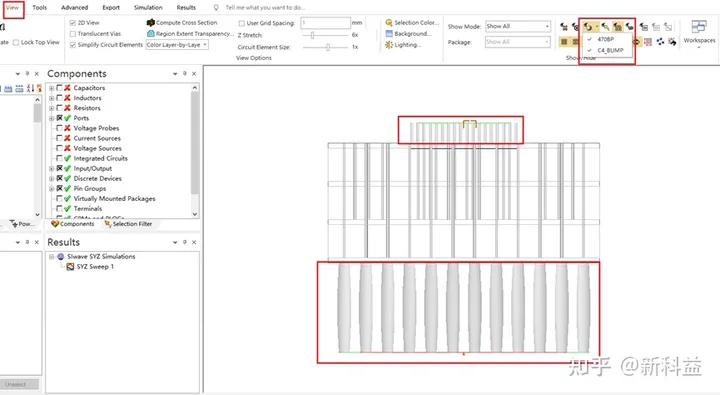Enable the User Grid Spacing checkbox
Image resolution: width=720 pixels, height=395 pixels.
[x=242, y=23]
